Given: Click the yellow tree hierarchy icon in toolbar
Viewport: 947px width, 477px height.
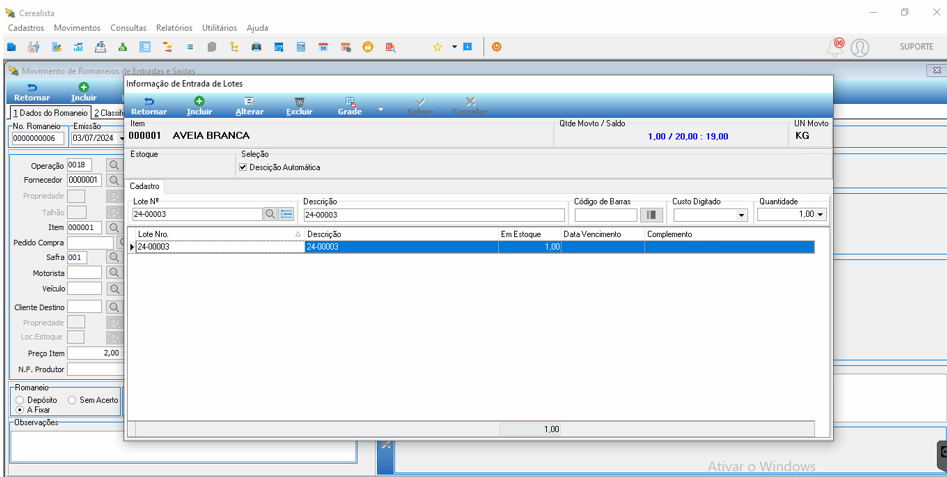Looking at the screenshot, I should 234,46.
